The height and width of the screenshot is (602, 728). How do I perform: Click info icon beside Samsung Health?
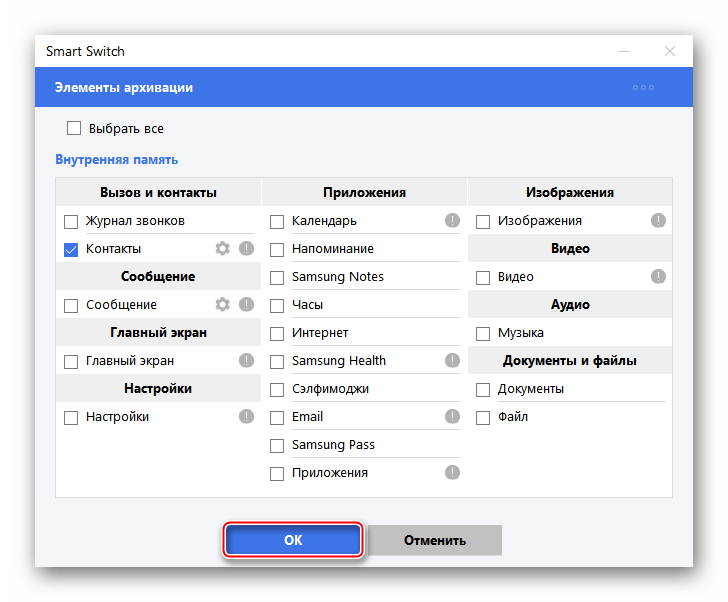[452, 361]
